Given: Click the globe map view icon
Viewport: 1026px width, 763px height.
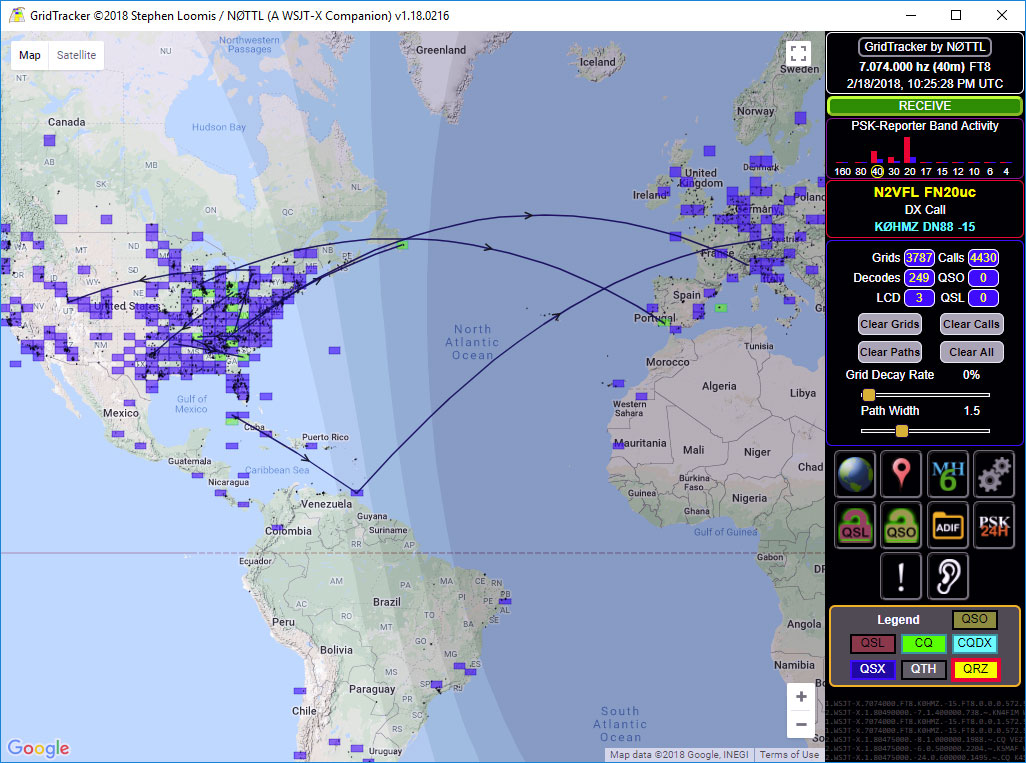Looking at the screenshot, I should (855, 474).
